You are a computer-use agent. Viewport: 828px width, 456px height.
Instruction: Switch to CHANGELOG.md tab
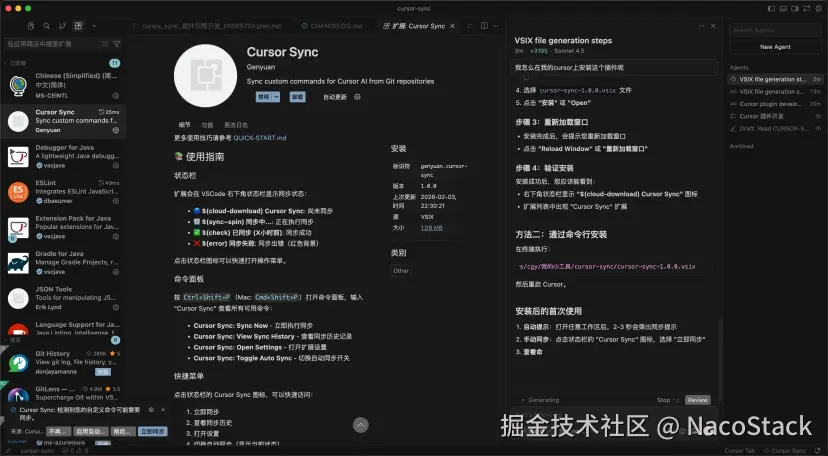tap(333, 26)
